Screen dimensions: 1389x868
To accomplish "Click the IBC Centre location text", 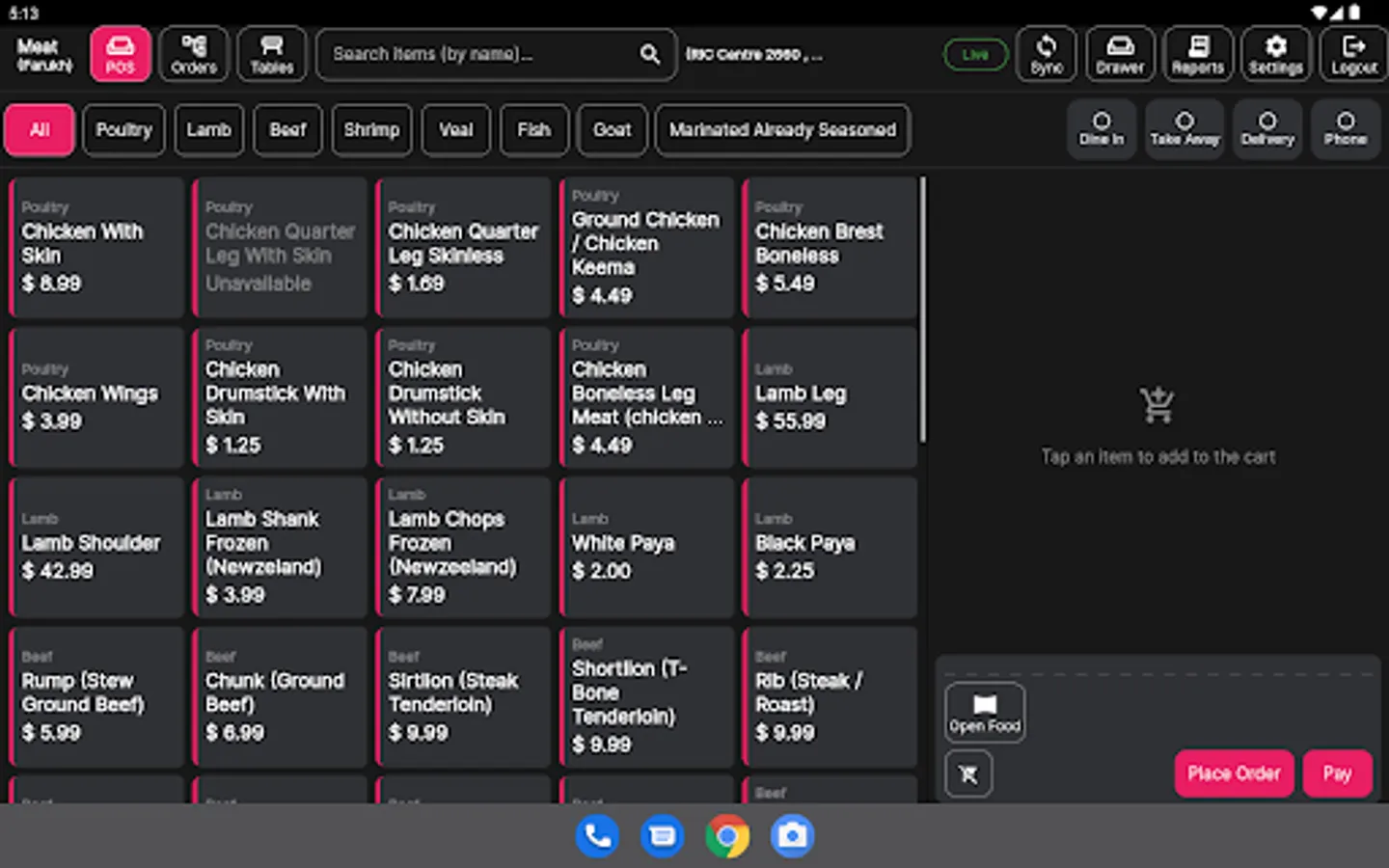I will (x=753, y=55).
